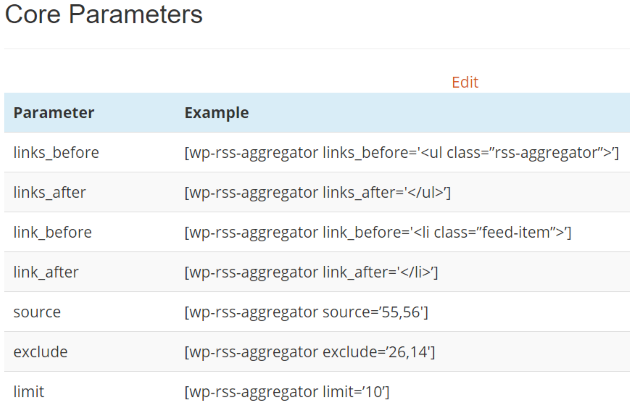Click the links_before shortcode example text
630x411 pixels.
[402, 152]
